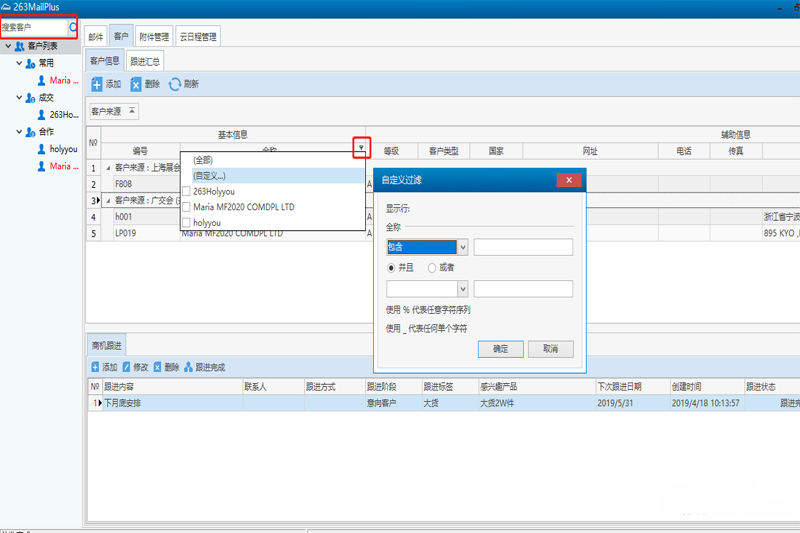This screenshot has height=533, width=800.
Task: Check the Maria MF2020 COMDPL LTD checkbox
Action: (187, 207)
